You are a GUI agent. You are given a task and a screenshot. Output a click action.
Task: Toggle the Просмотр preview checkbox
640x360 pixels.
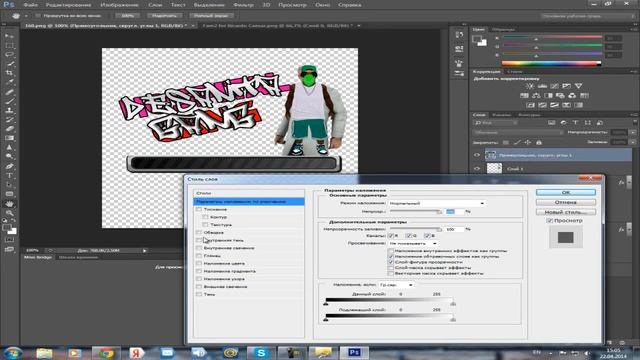point(549,220)
